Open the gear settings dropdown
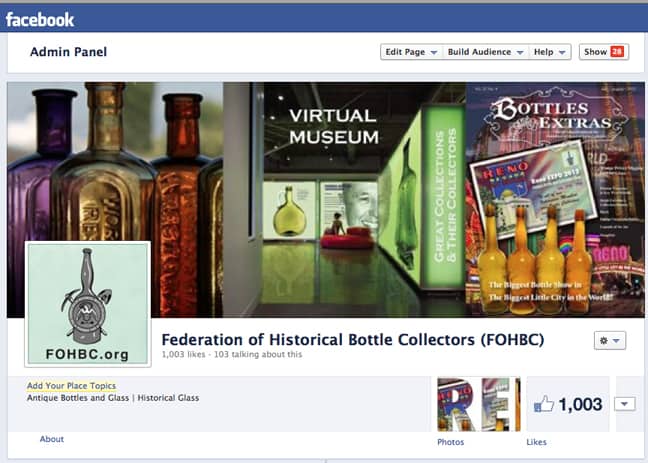 [x=610, y=341]
